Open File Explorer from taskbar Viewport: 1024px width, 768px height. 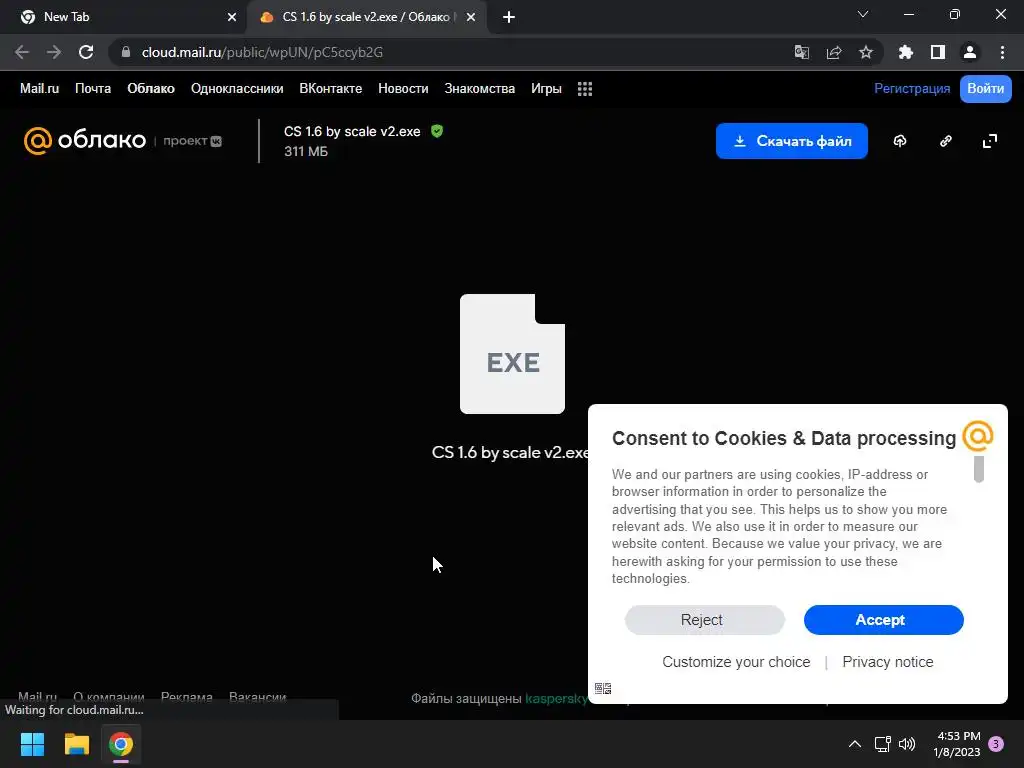[76, 744]
